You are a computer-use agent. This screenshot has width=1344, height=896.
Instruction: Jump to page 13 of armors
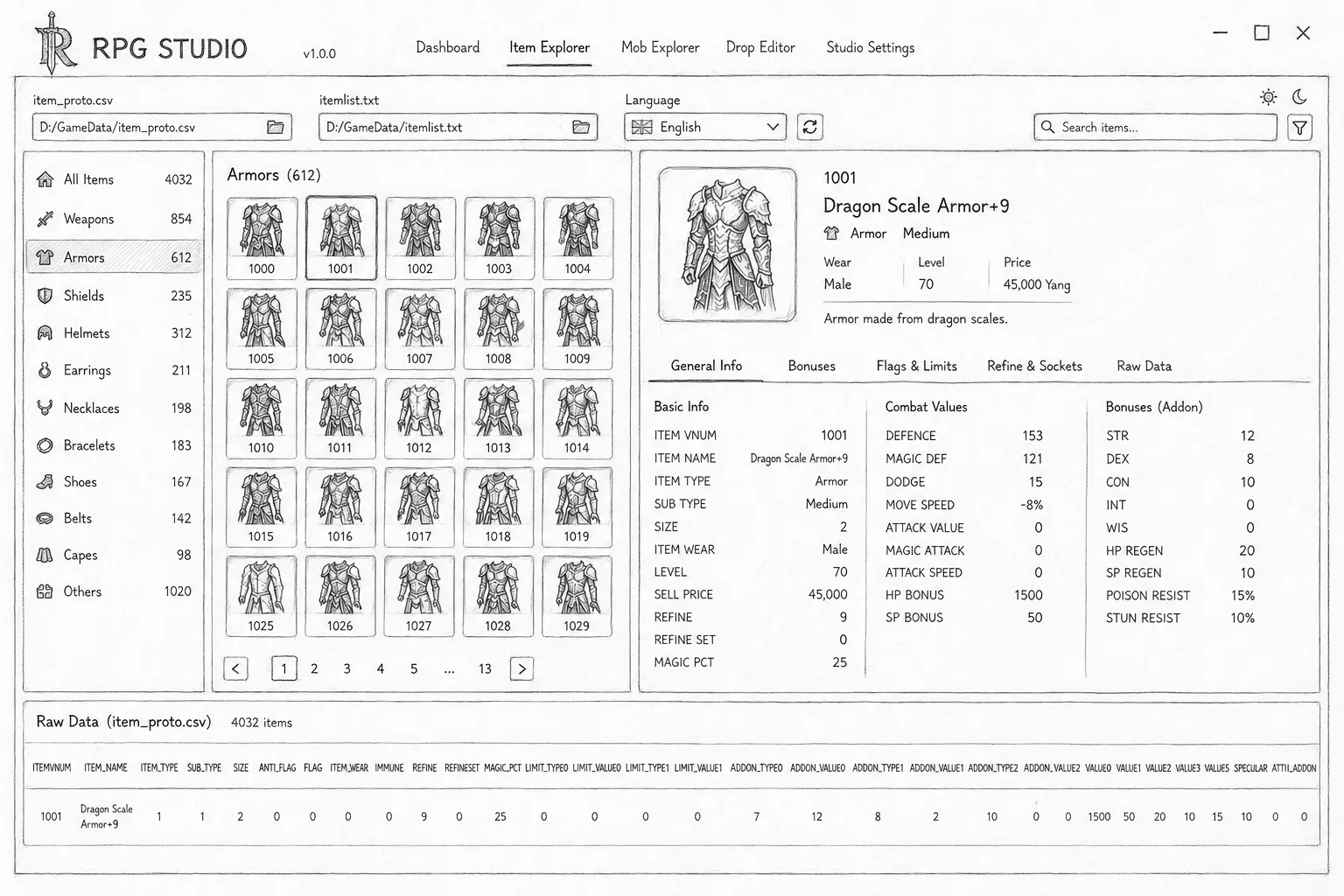pyautogui.click(x=485, y=668)
